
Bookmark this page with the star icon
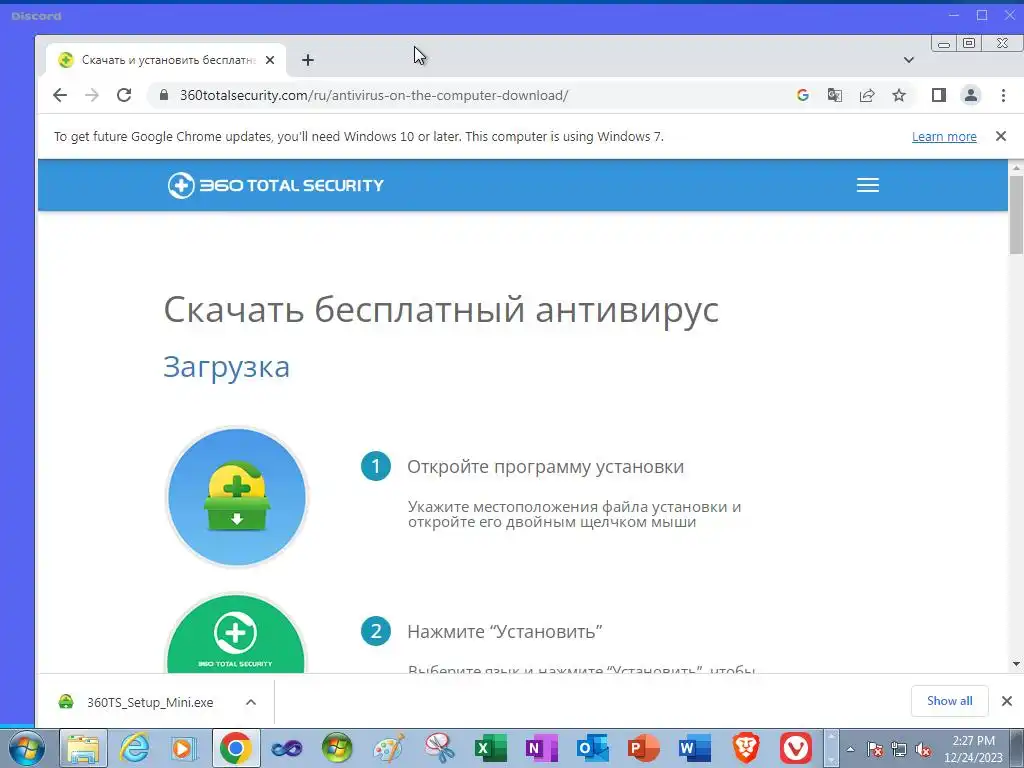click(x=899, y=95)
